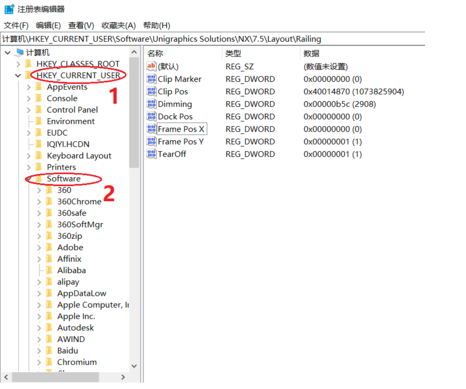Click the TearOff DWORD value icon
Viewport: 466px width, 389px height.
point(151,154)
